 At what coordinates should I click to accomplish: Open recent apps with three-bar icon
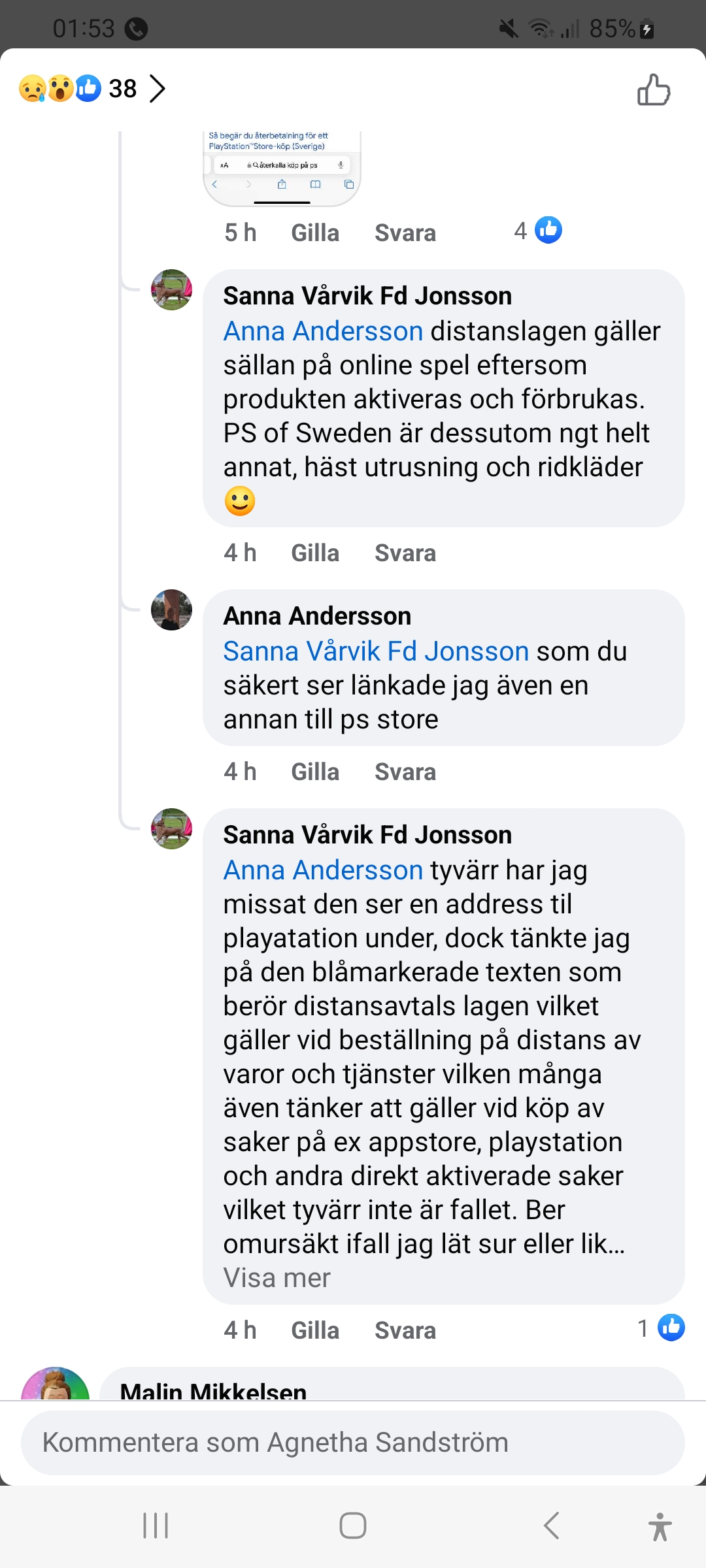156,1526
